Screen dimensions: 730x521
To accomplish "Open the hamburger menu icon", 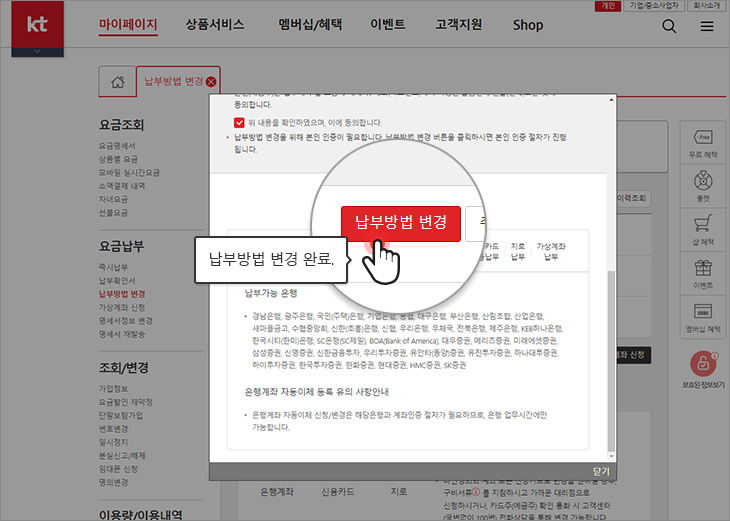I will tap(707, 26).
